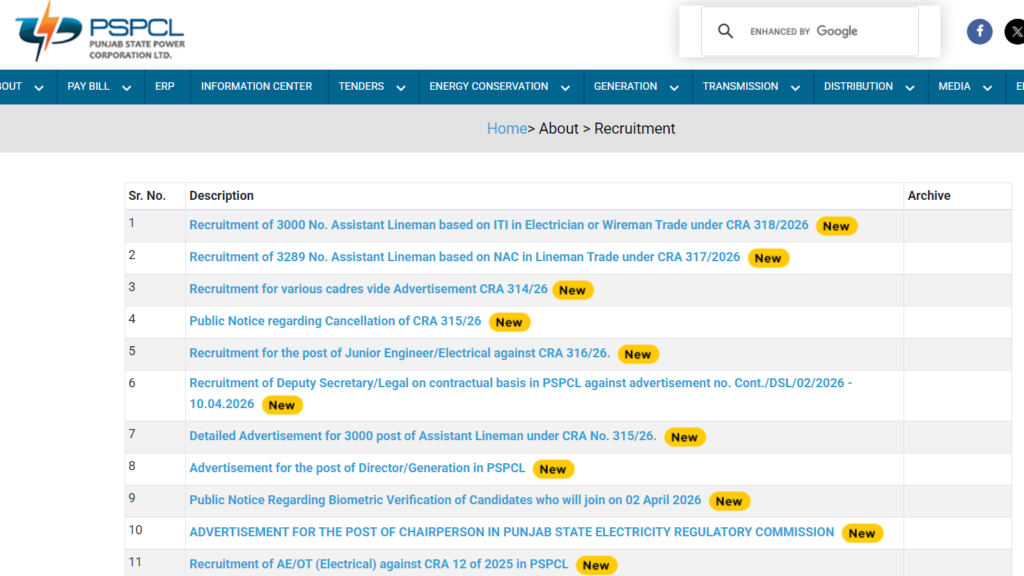This screenshot has width=1024, height=576.
Task: Click the New badge on the CRA 318/2026 row
Action: click(x=836, y=226)
